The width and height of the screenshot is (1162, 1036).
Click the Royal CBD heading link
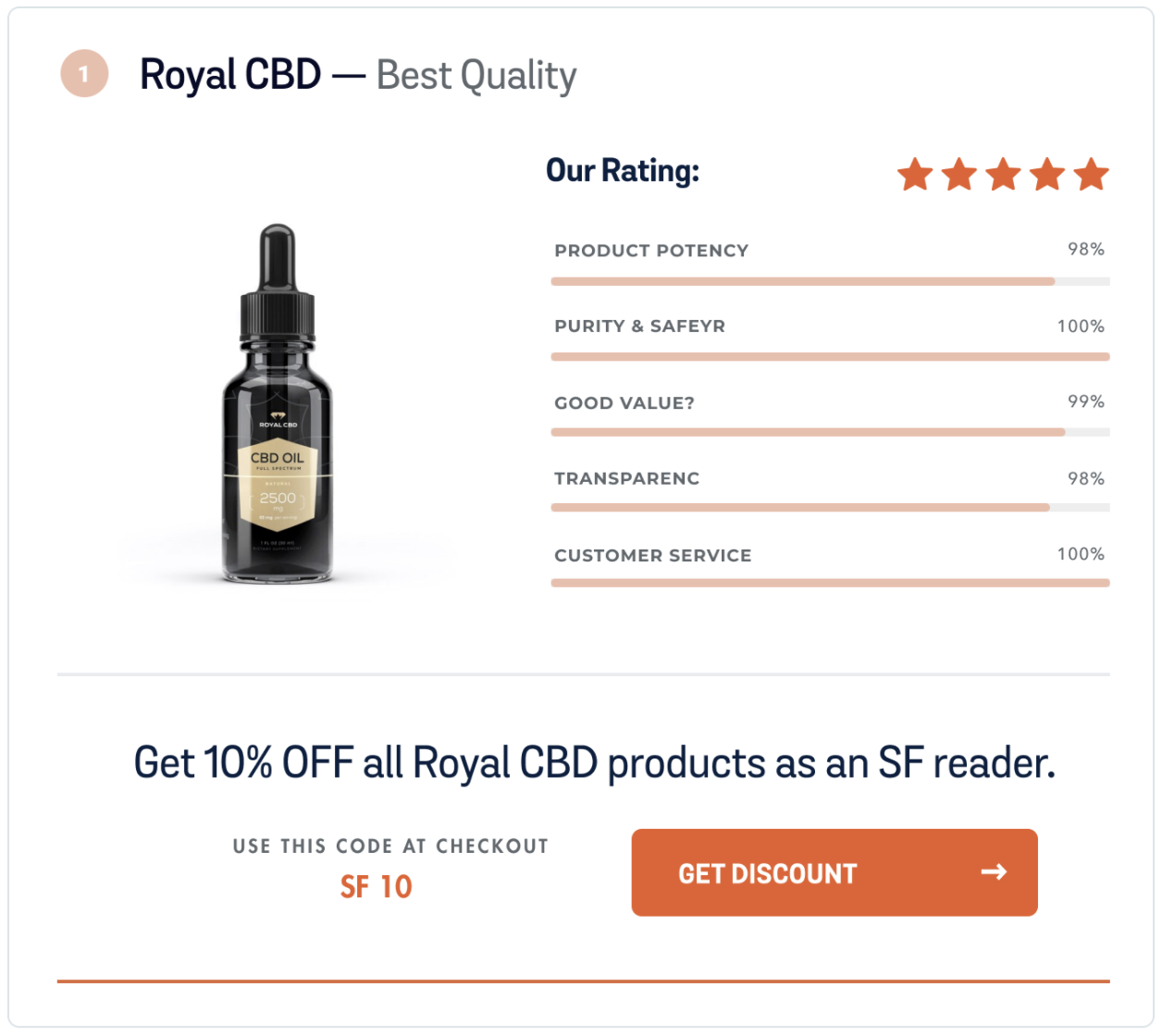(x=229, y=74)
